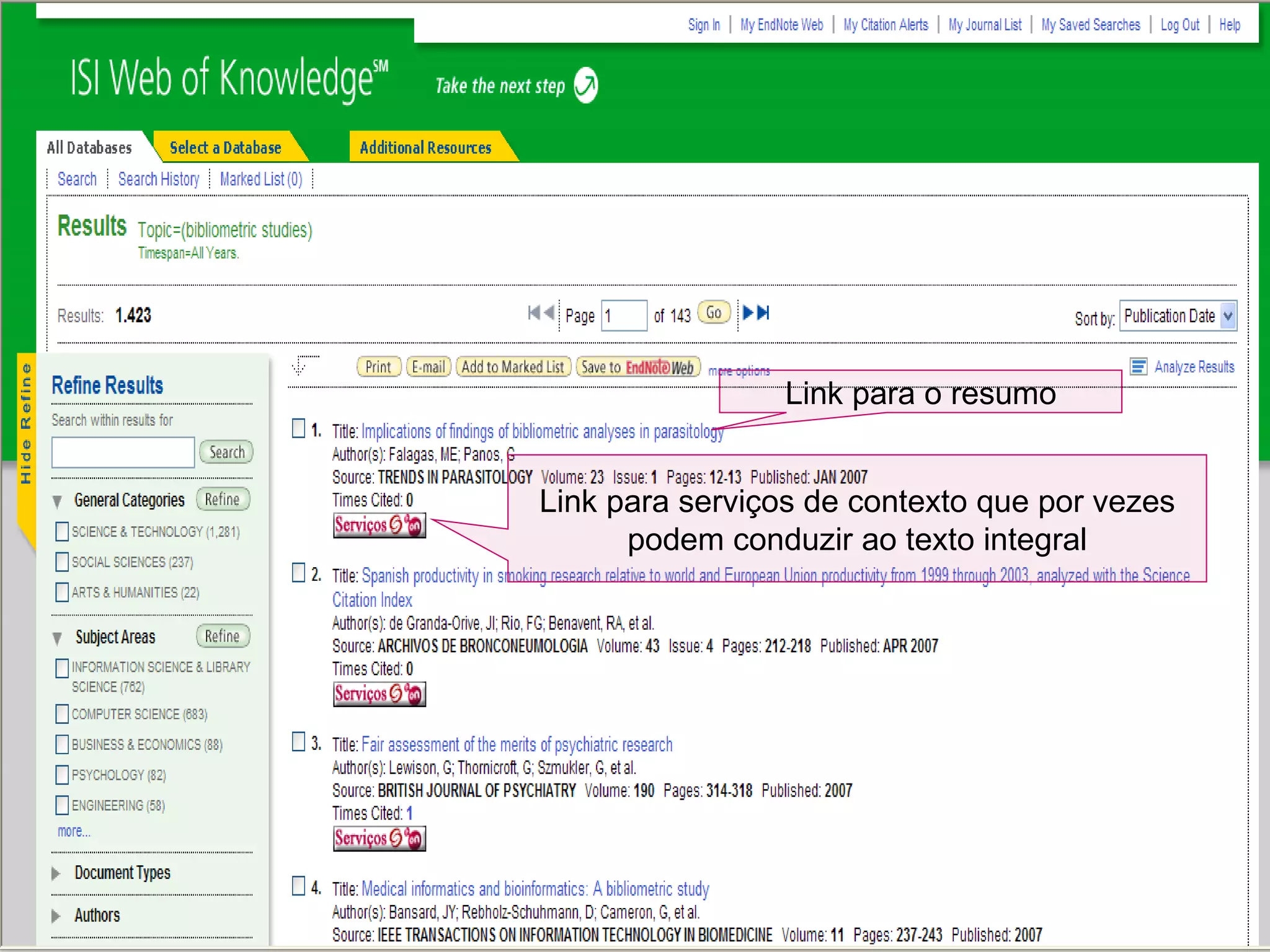Tick Arts & Humanities category checkbox
This screenshot has height=952, width=1270.
(62, 592)
